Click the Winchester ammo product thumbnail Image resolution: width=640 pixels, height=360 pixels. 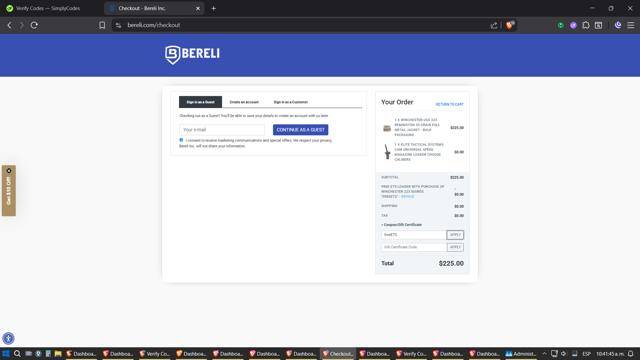coord(387,128)
